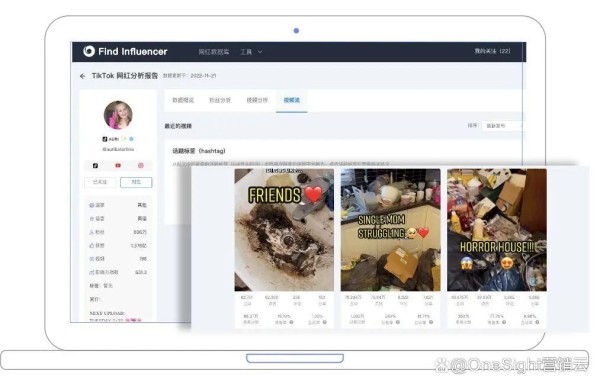This screenshot has height=386, width=600.
Task: Open the TikTok platform icon in profile card
Action: click(95, 165)
